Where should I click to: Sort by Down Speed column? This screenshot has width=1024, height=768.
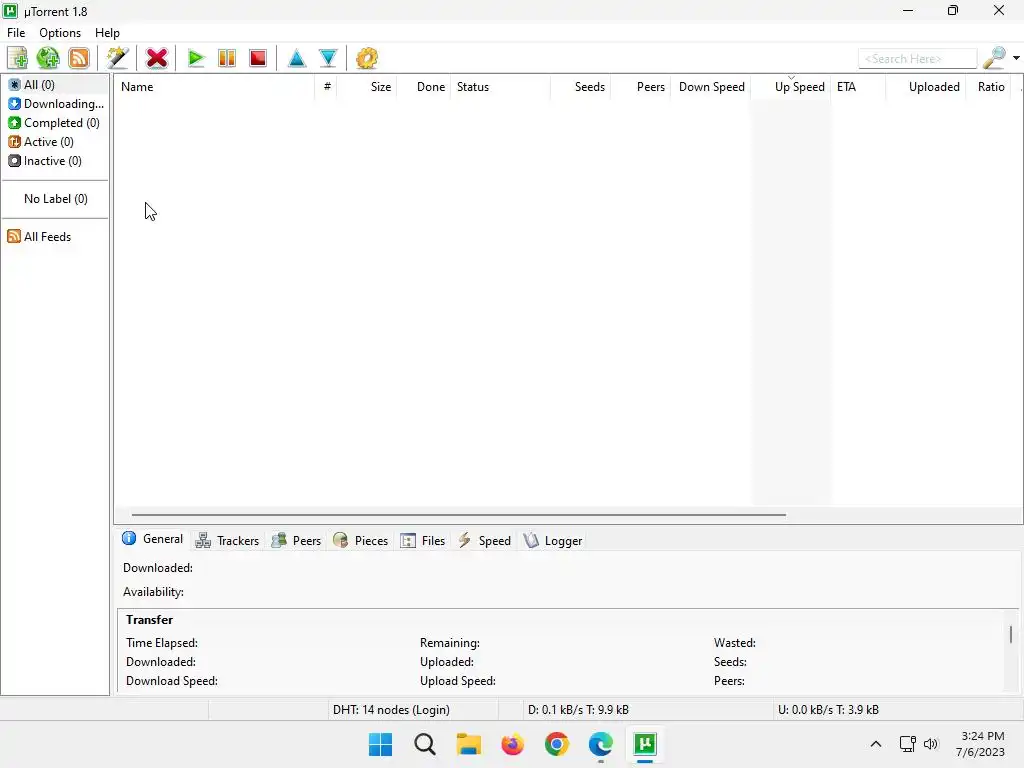tap(711, 87)
